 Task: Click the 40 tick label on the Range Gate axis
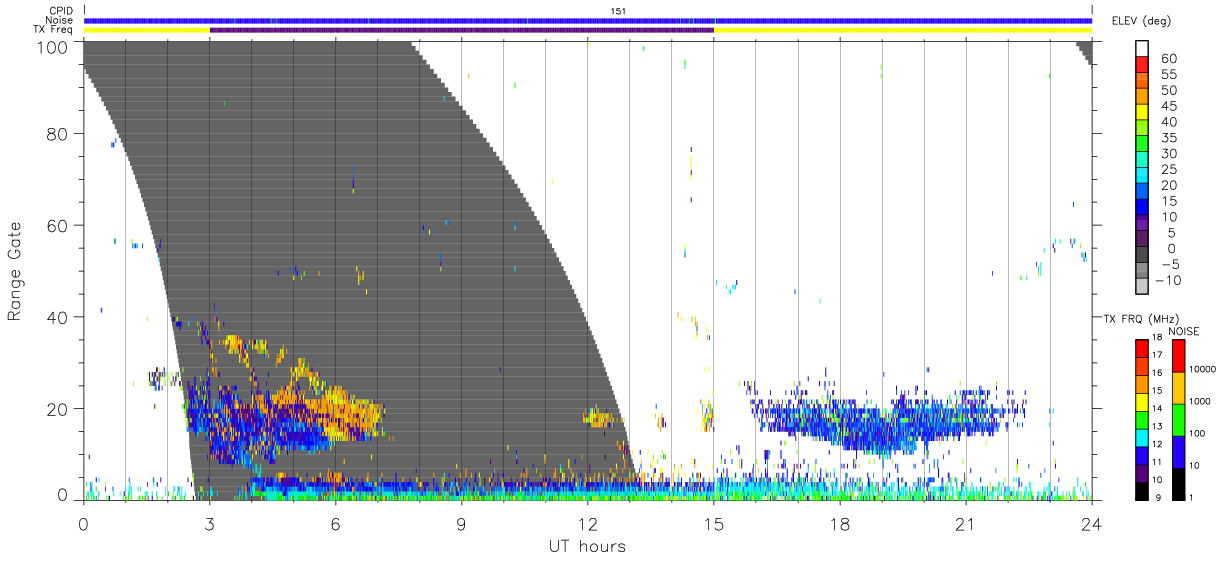[58, 317]
